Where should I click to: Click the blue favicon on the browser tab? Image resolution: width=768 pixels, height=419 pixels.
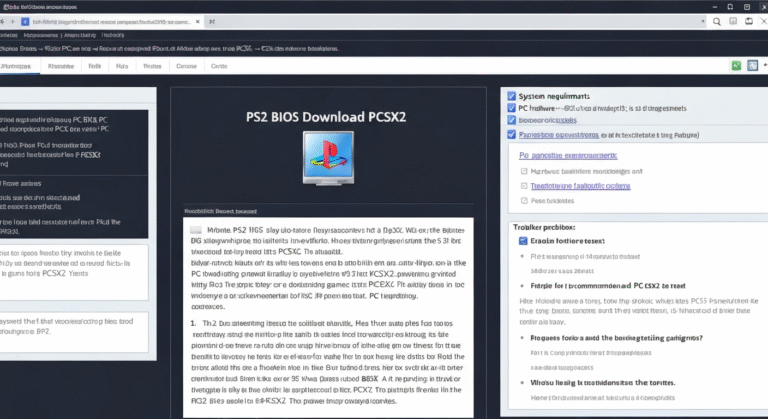[25, 22]
